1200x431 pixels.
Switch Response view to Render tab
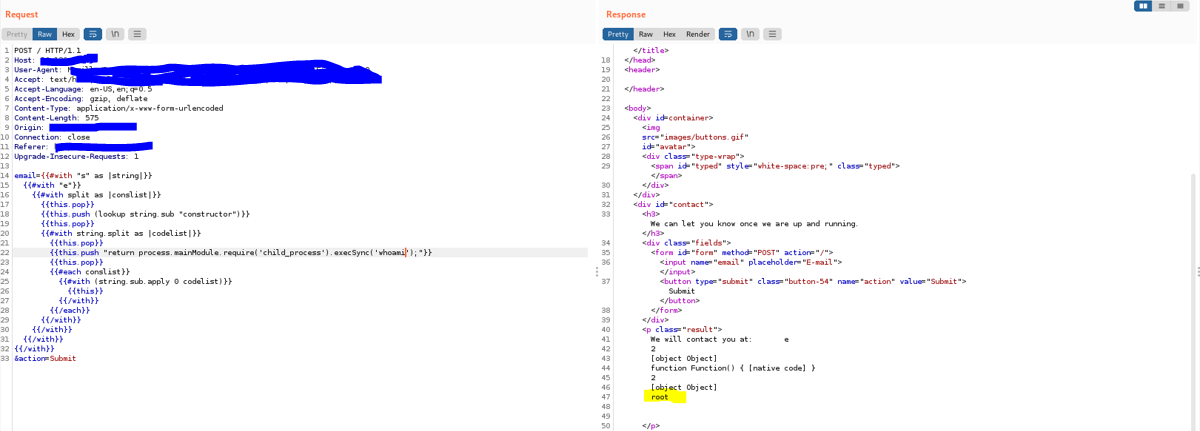[x=698, y=34]
